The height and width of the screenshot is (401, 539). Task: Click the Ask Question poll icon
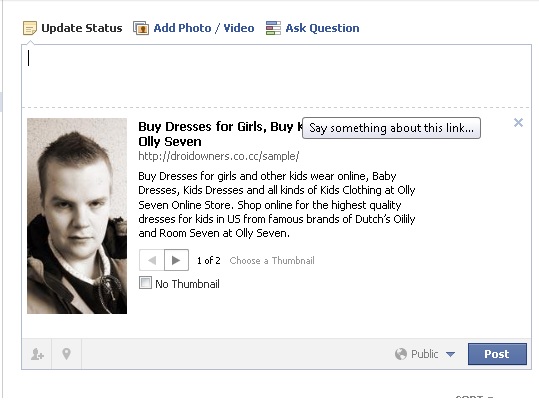(x=273, y=28)
